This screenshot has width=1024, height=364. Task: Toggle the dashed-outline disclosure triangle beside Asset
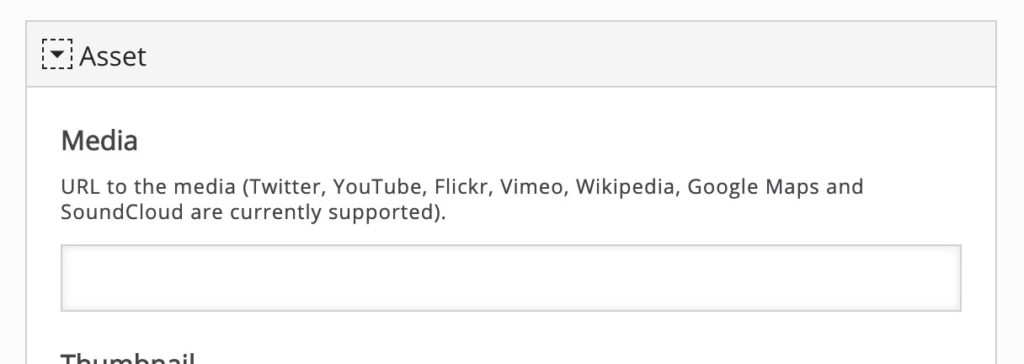tap(57, 54)
